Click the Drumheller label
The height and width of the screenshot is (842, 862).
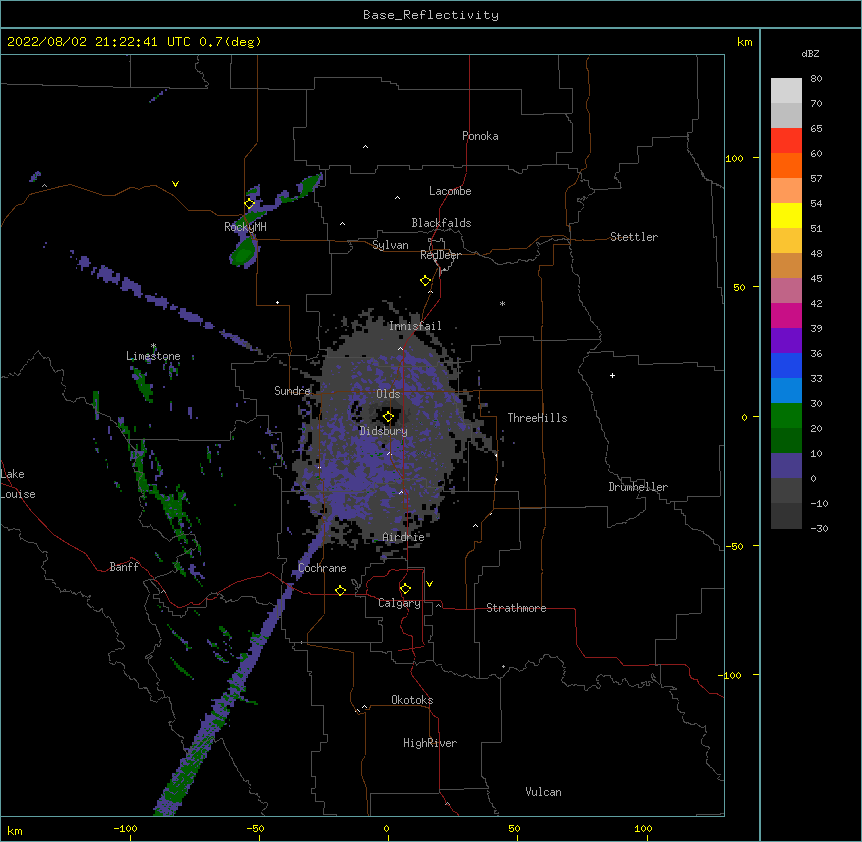[638, 487]
